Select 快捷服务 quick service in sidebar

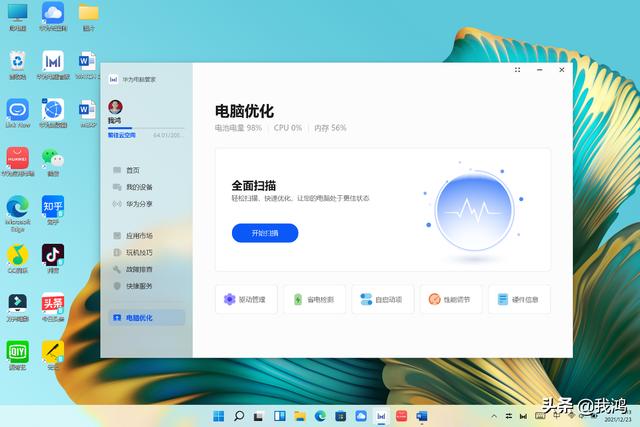(x=138, y=285)
